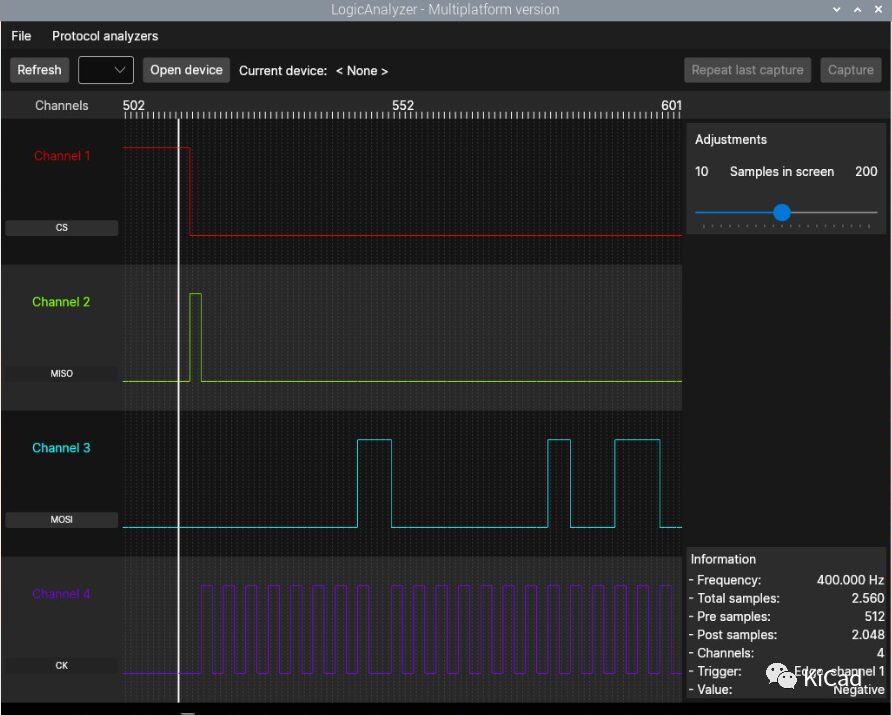
Task: Open the window title bar menu arrow
Action: (837, 9)
